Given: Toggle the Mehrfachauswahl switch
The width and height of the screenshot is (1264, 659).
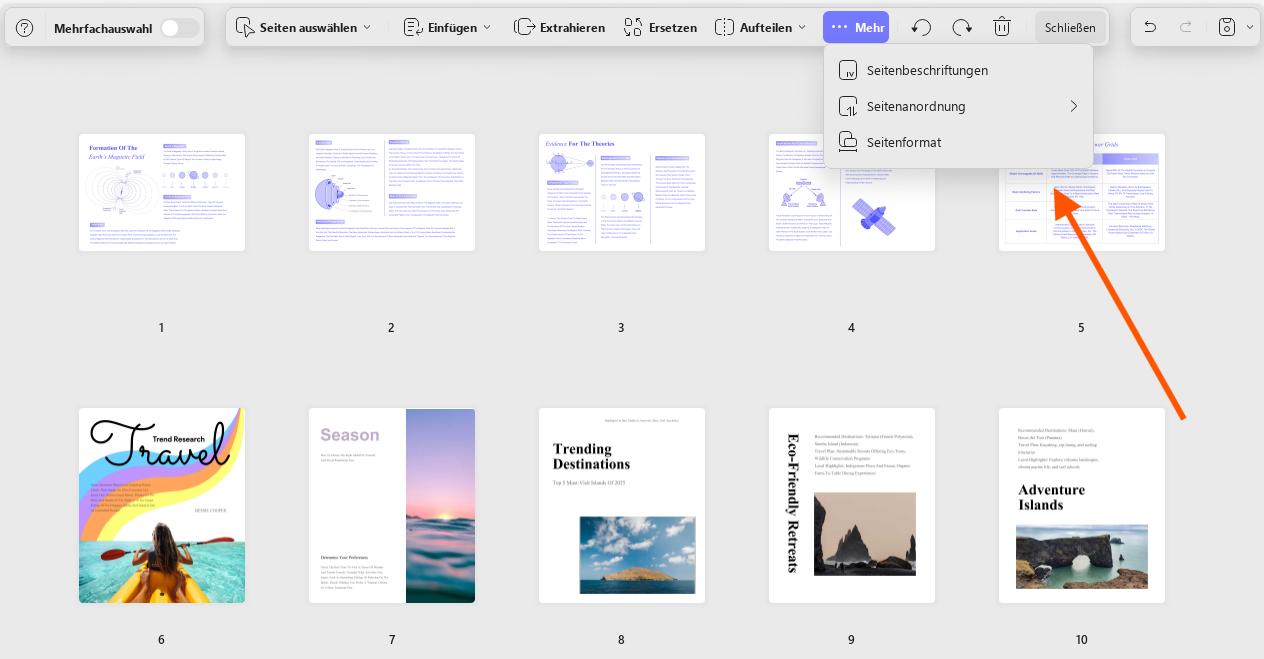Looking at the screenshot, I should (180, 28).
